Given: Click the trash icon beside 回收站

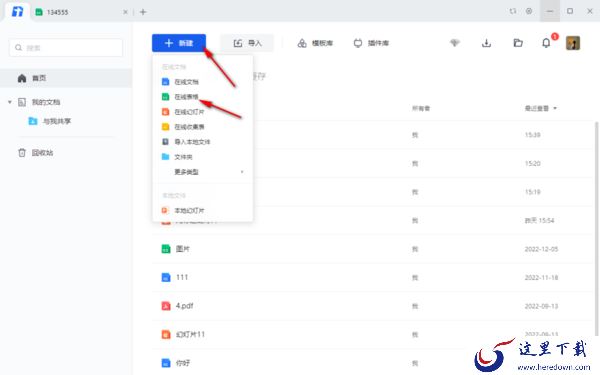Looking at the screenshot, I should [22, 153].
